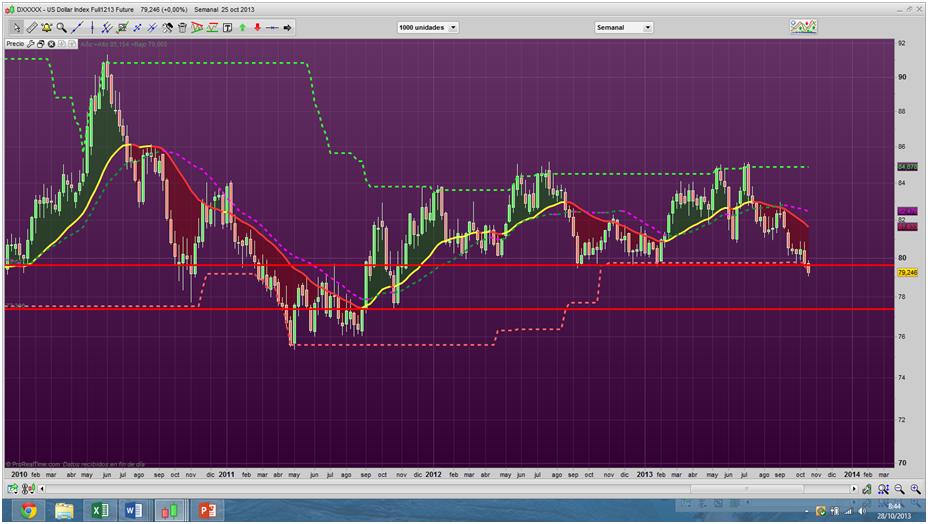This screenshot has height=524, width=928.
Task: Open the '1000 unidades' dropdown
Action: (x=427, y=27)
